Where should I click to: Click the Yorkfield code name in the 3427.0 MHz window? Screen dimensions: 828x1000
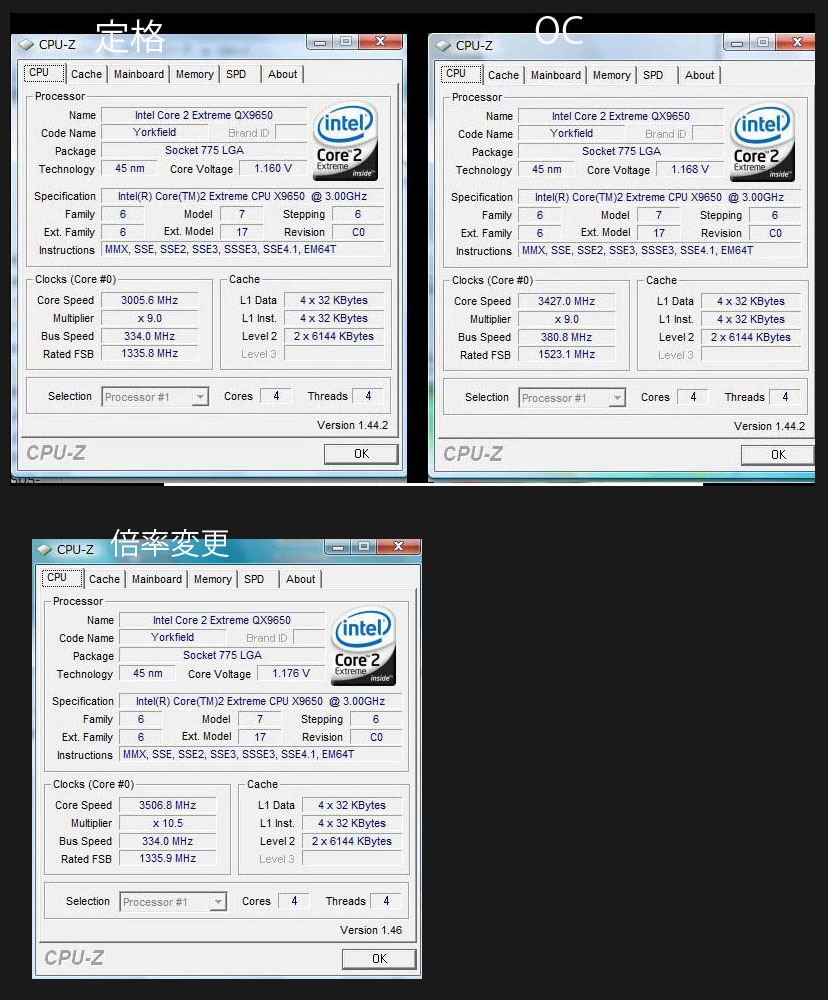click(x=572, y=133)
